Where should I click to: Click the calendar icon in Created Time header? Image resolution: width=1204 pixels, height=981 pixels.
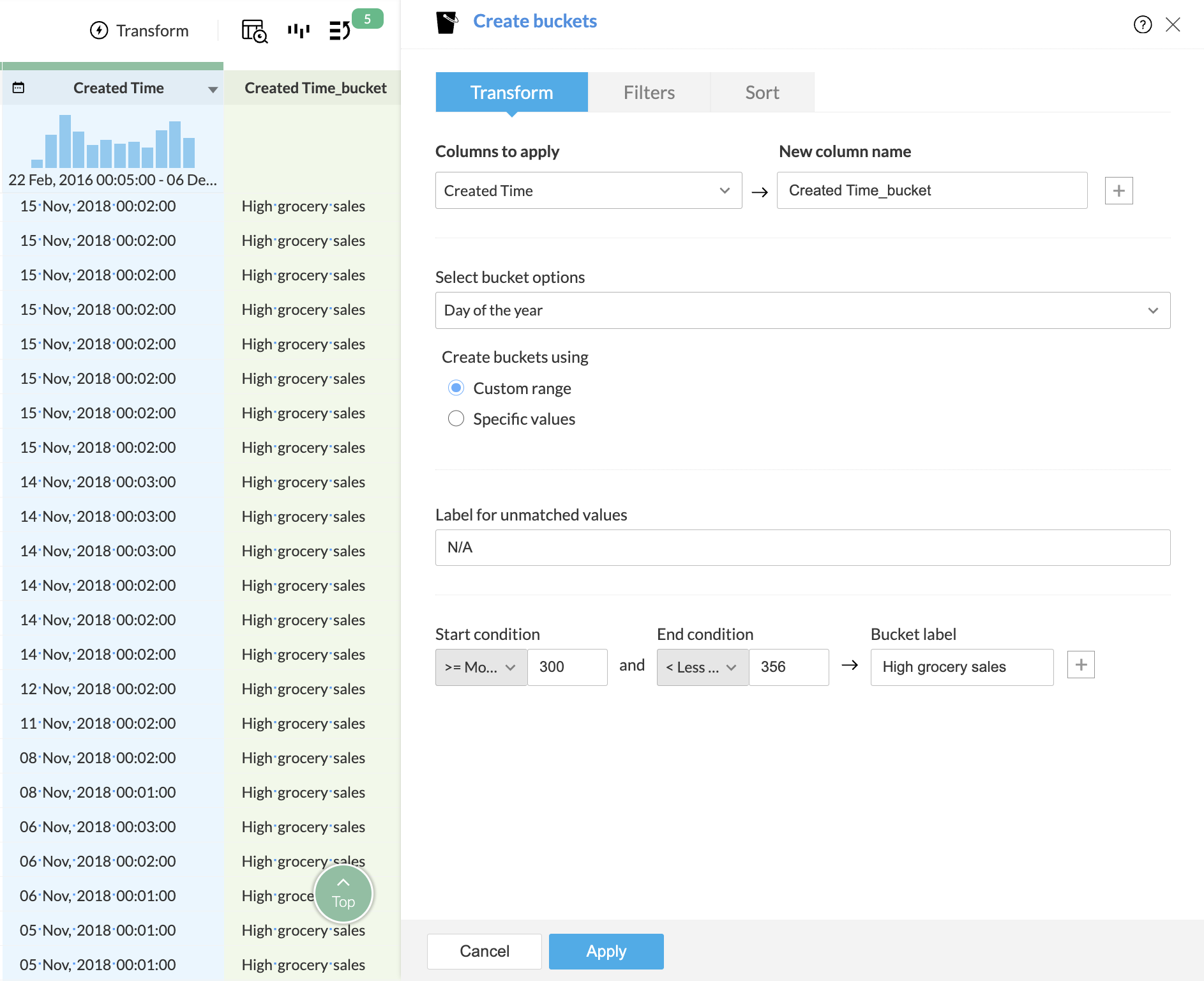19,88
